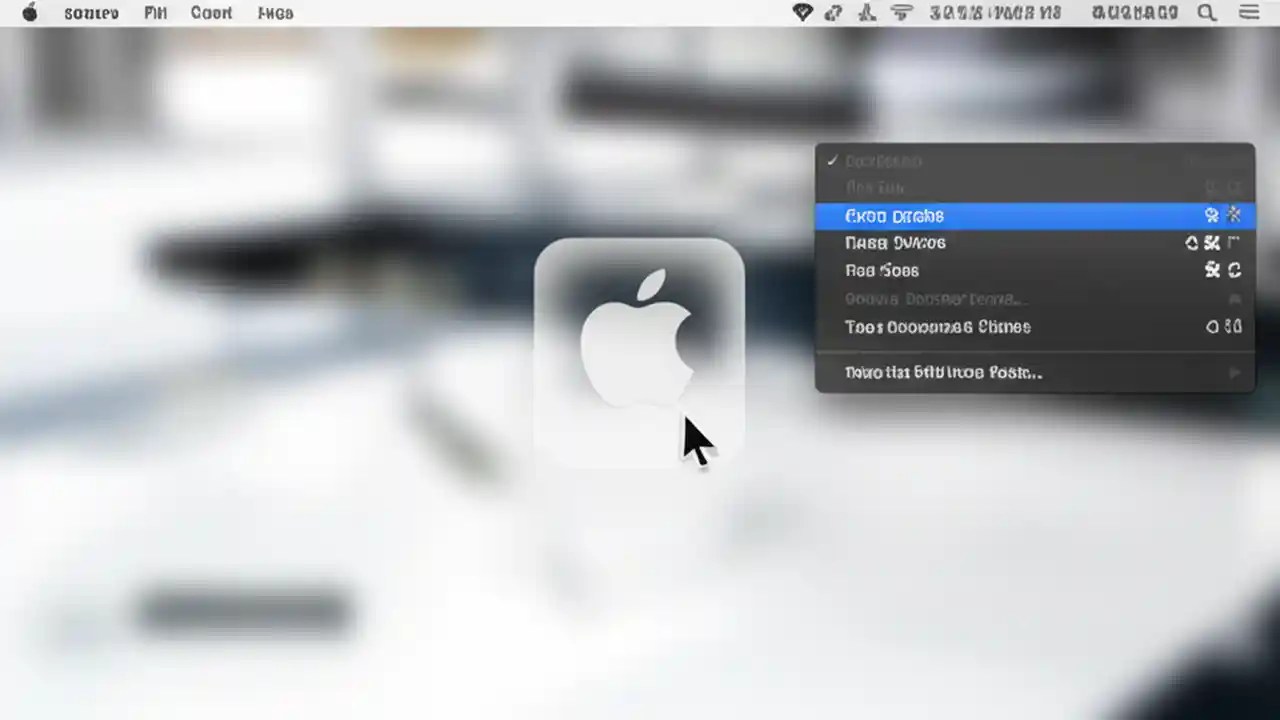Click the checkmark next to the top item
The height and width of the screenshot is (720, 1280).
pyautogui.click(x=832, y=160)
